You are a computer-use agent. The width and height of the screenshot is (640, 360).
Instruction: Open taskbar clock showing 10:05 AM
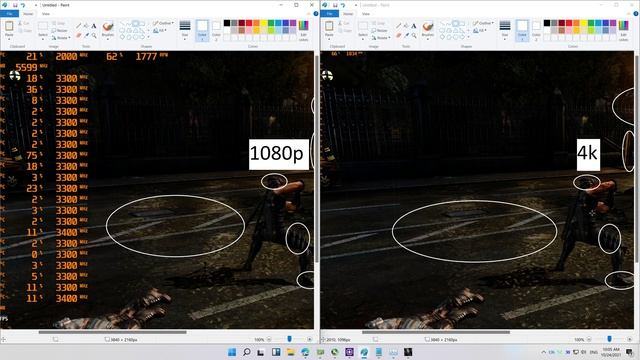(x=611, y=352)
